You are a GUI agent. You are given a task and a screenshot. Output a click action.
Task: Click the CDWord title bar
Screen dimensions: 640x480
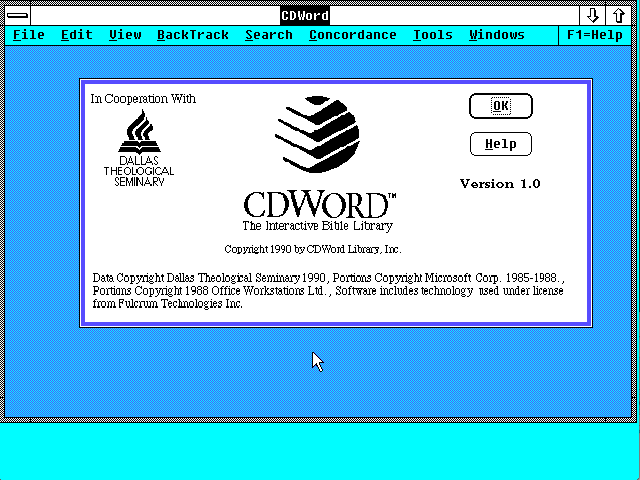tap(305, 16)
